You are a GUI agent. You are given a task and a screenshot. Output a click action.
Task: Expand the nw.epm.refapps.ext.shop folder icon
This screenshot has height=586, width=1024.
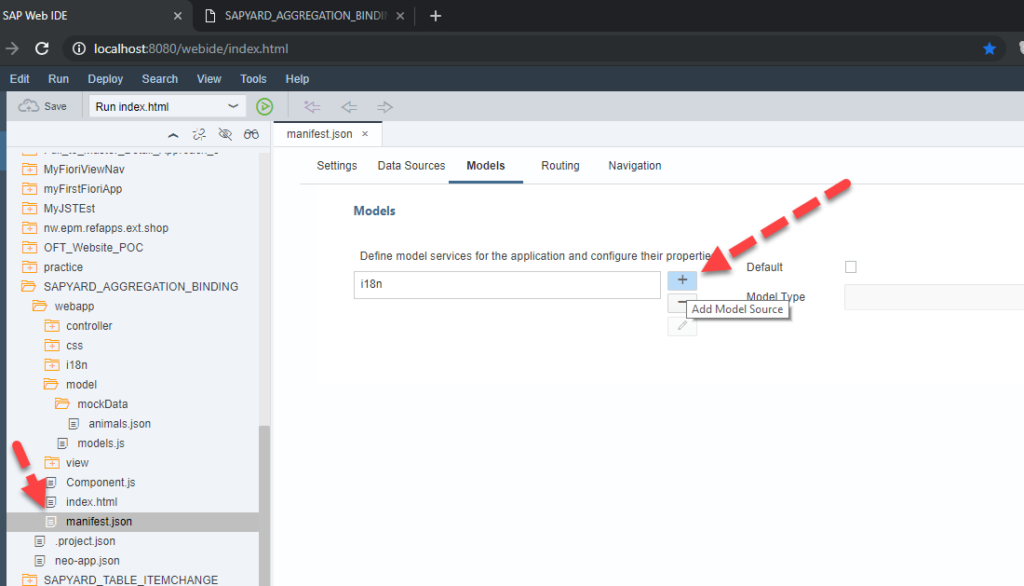[x=29, y=228]
